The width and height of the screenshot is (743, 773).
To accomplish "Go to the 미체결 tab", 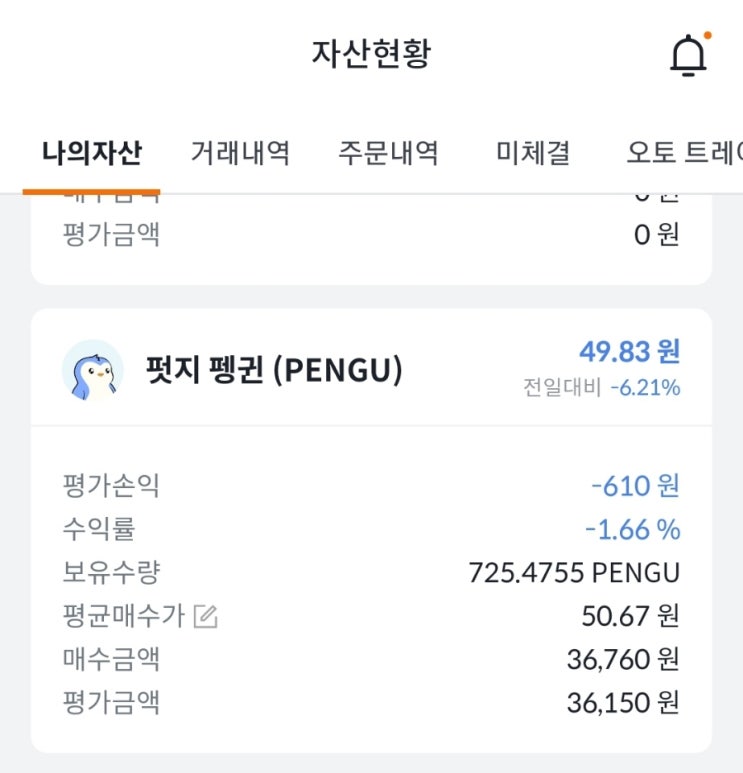I will [x=533, y=152].
